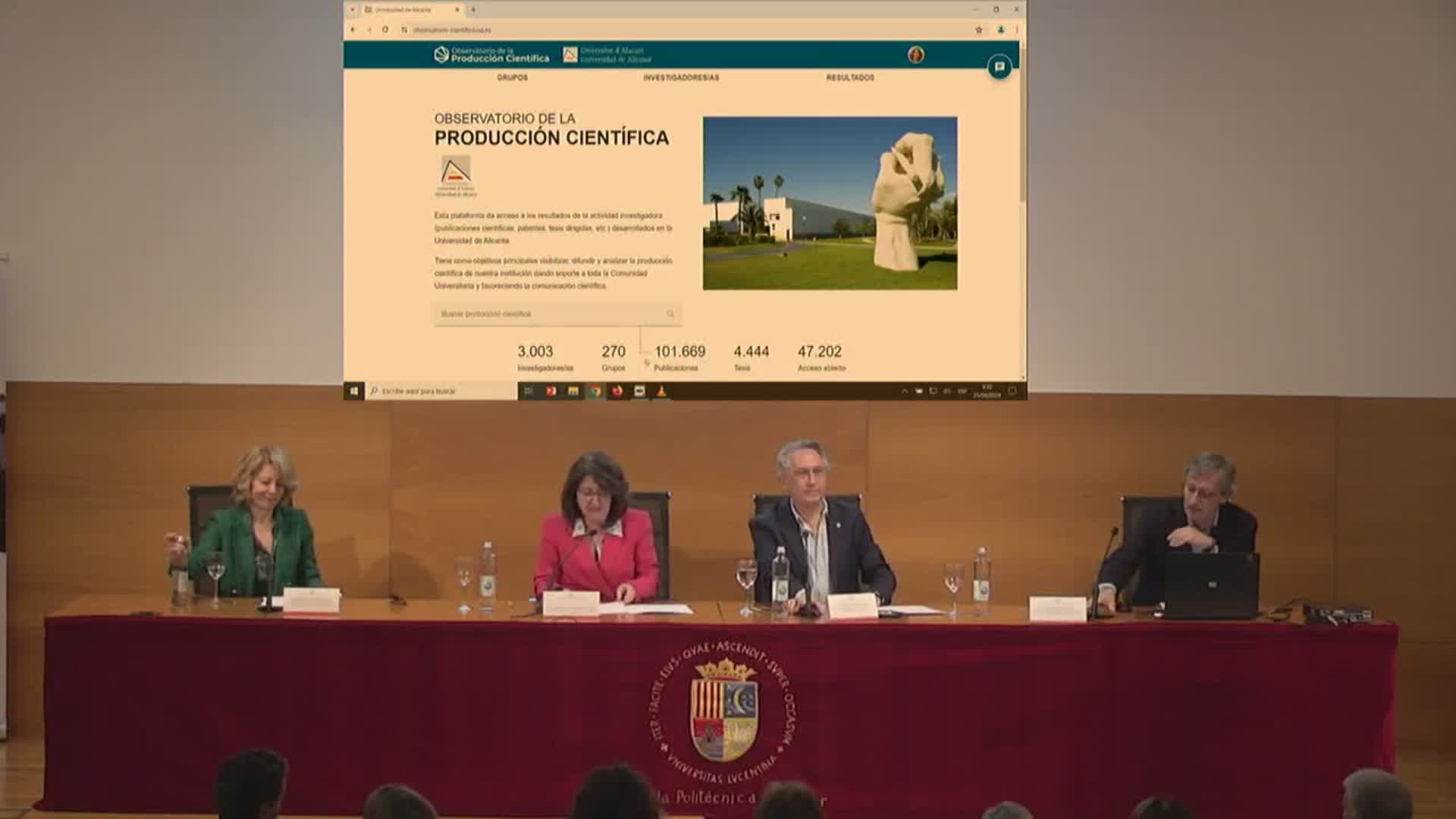Expand hidden system tray icons chevron
1456x819 pixels.
pos(904,391)
